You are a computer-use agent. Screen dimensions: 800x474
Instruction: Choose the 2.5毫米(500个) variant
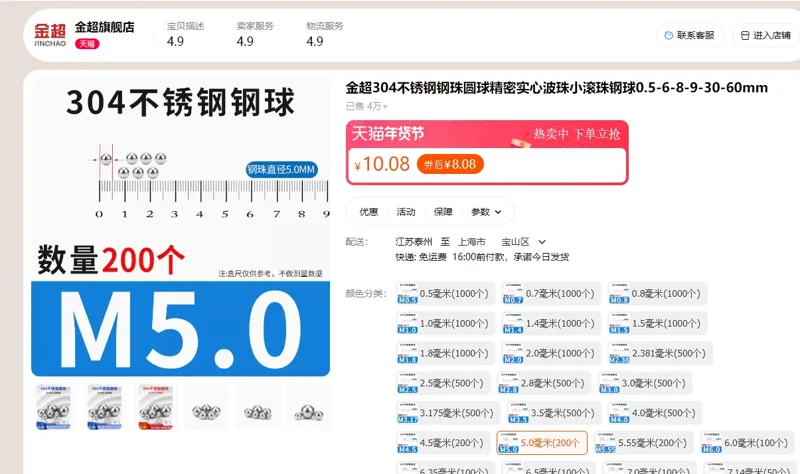[x=443, y=383]
